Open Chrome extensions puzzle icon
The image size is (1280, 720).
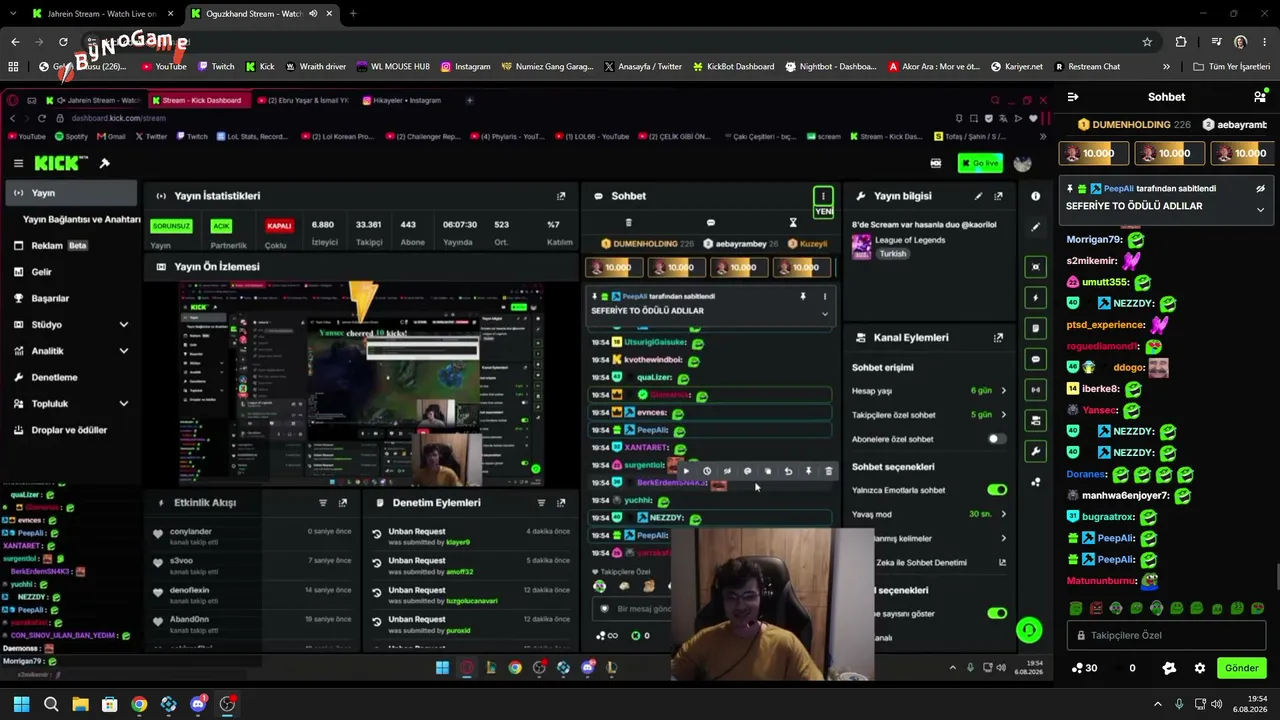click(x=1181, y=42)
